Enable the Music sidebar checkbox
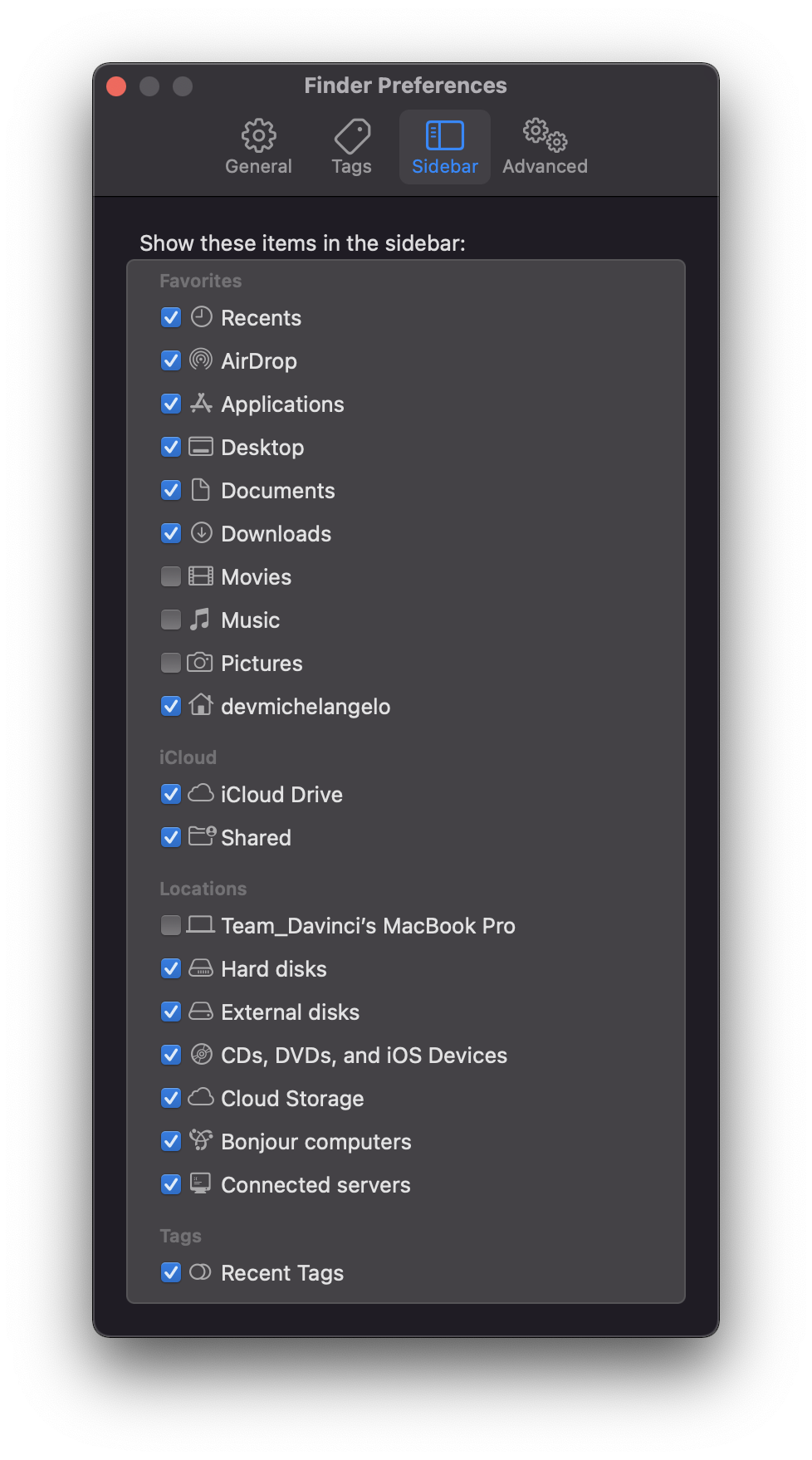This screenshot has width=812, height=1460. [x=171, y=620]
